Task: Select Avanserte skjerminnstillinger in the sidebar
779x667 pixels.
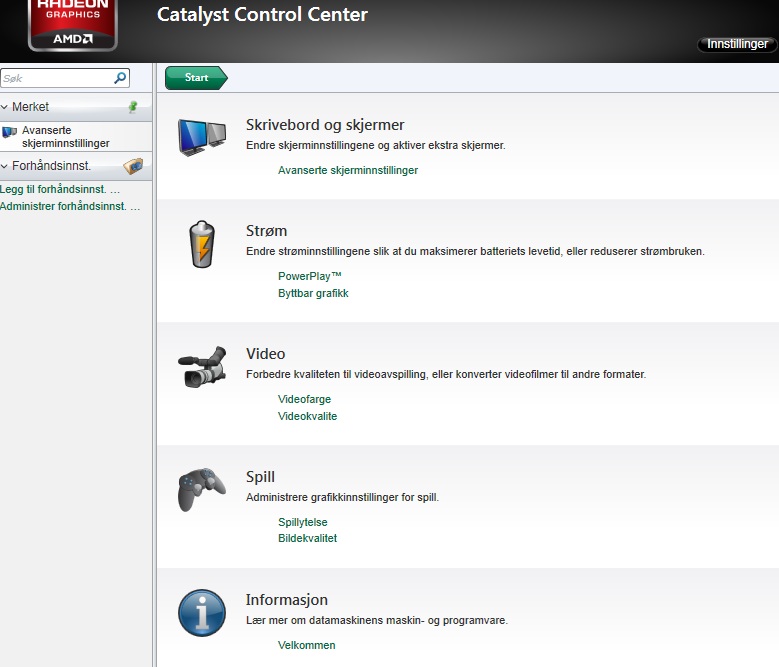Action: point(76,137)
